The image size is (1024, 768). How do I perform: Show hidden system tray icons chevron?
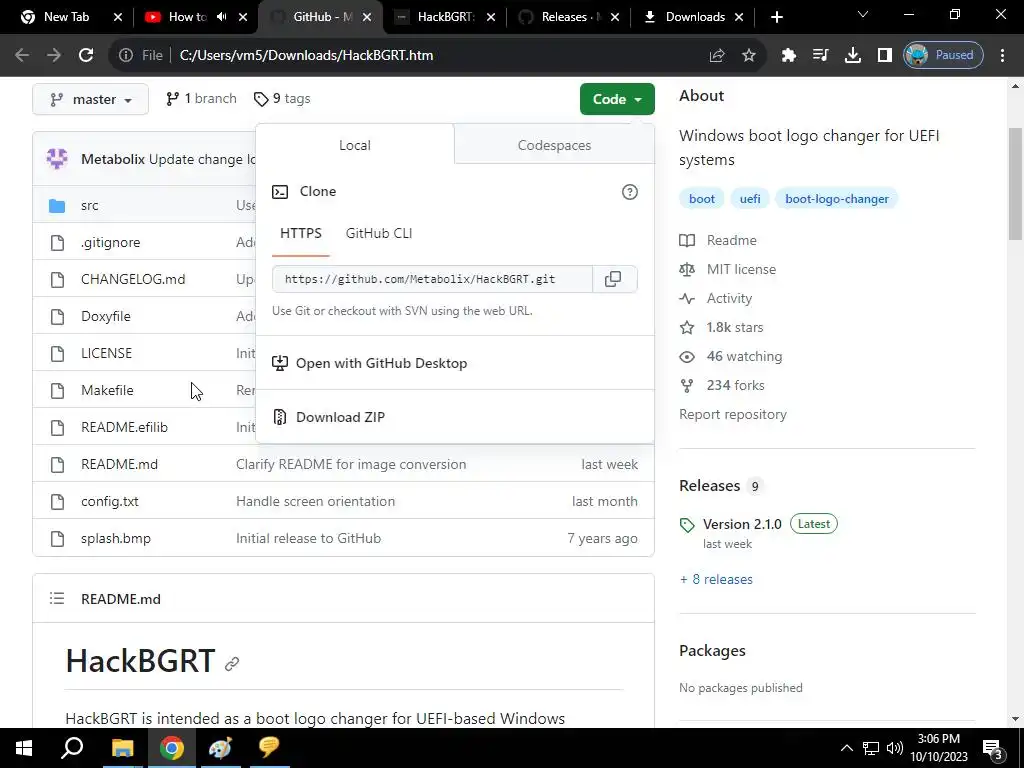[x=846, y=748]
